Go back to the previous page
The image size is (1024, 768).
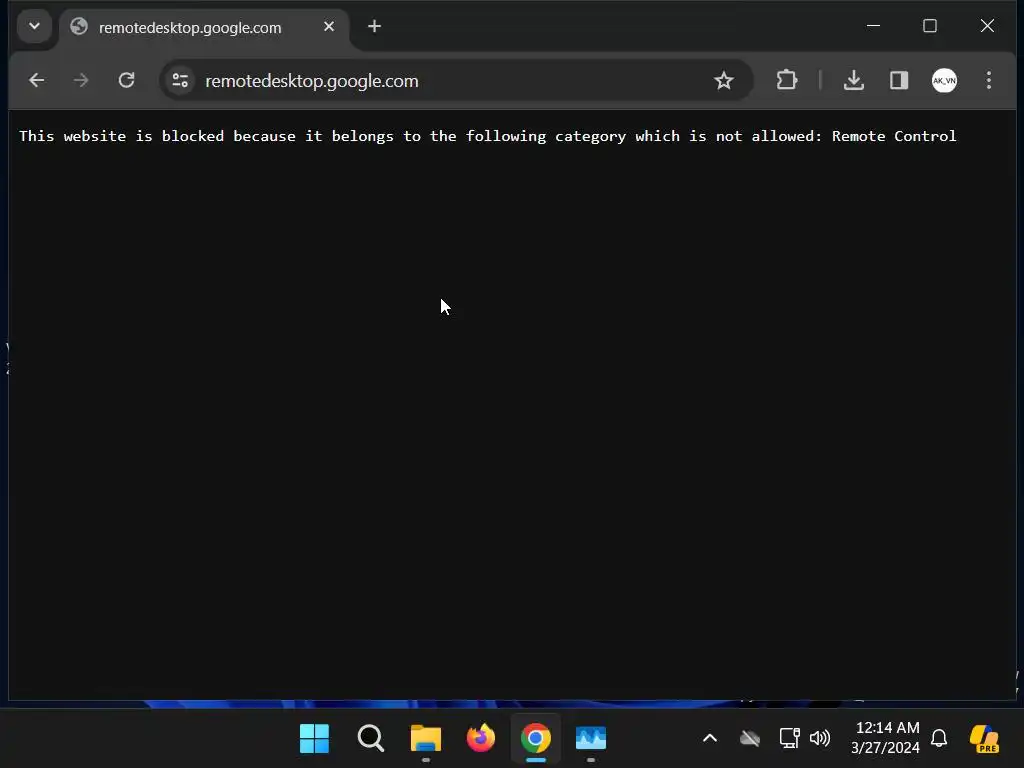[x=37, y=80]
